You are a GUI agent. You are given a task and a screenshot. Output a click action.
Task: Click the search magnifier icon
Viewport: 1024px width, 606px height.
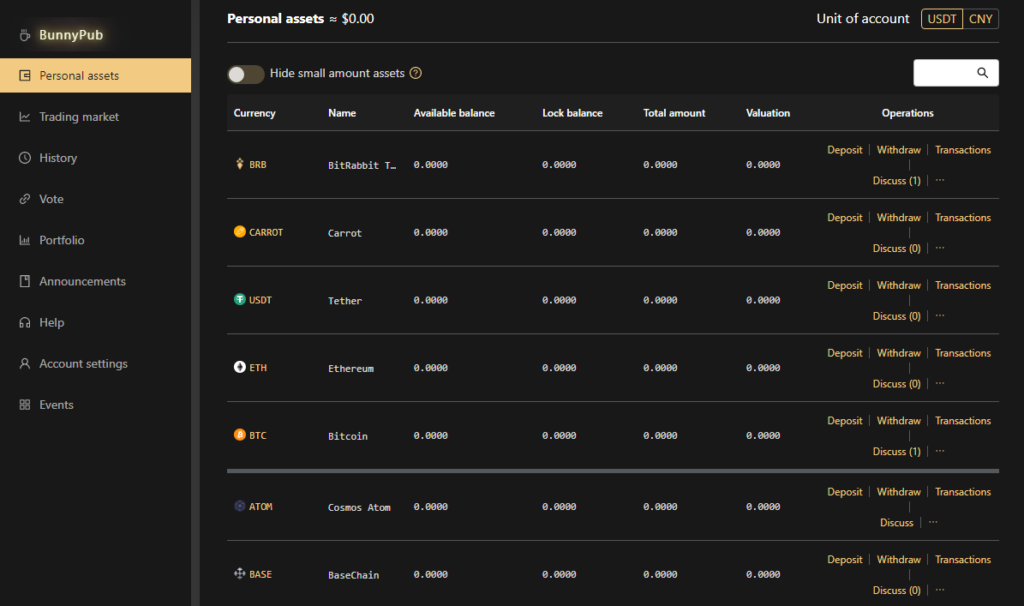click(982, 72)
